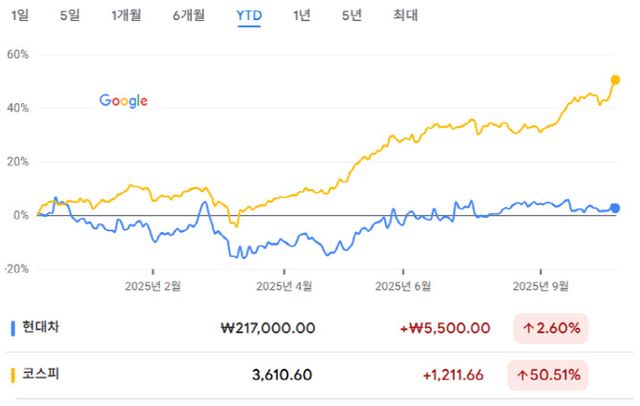Click the 현대차 2.60% change badge

click(550, 327)
